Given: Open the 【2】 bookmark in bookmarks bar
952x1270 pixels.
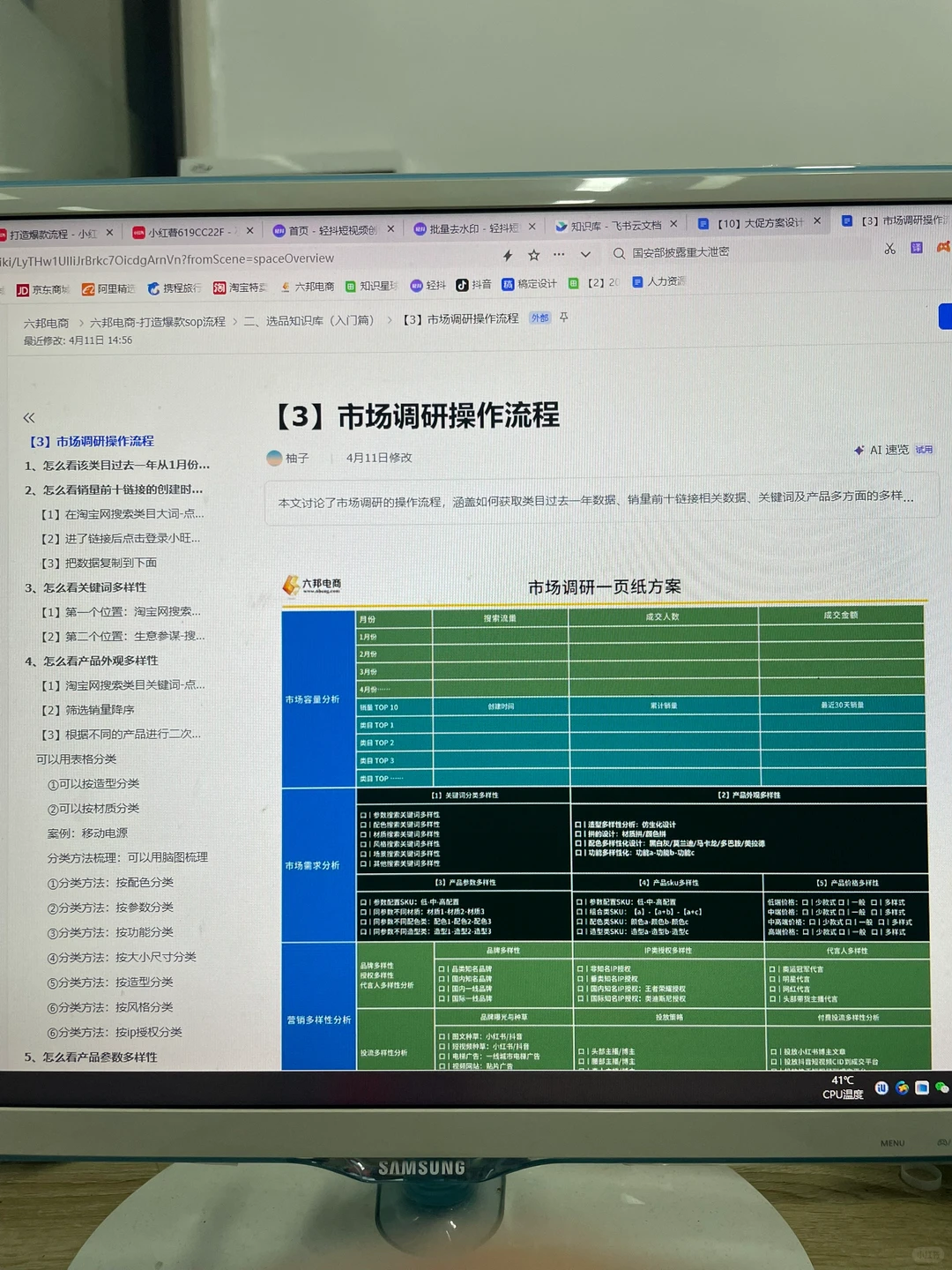Looking at the screenshot, I should pos(594,282).
